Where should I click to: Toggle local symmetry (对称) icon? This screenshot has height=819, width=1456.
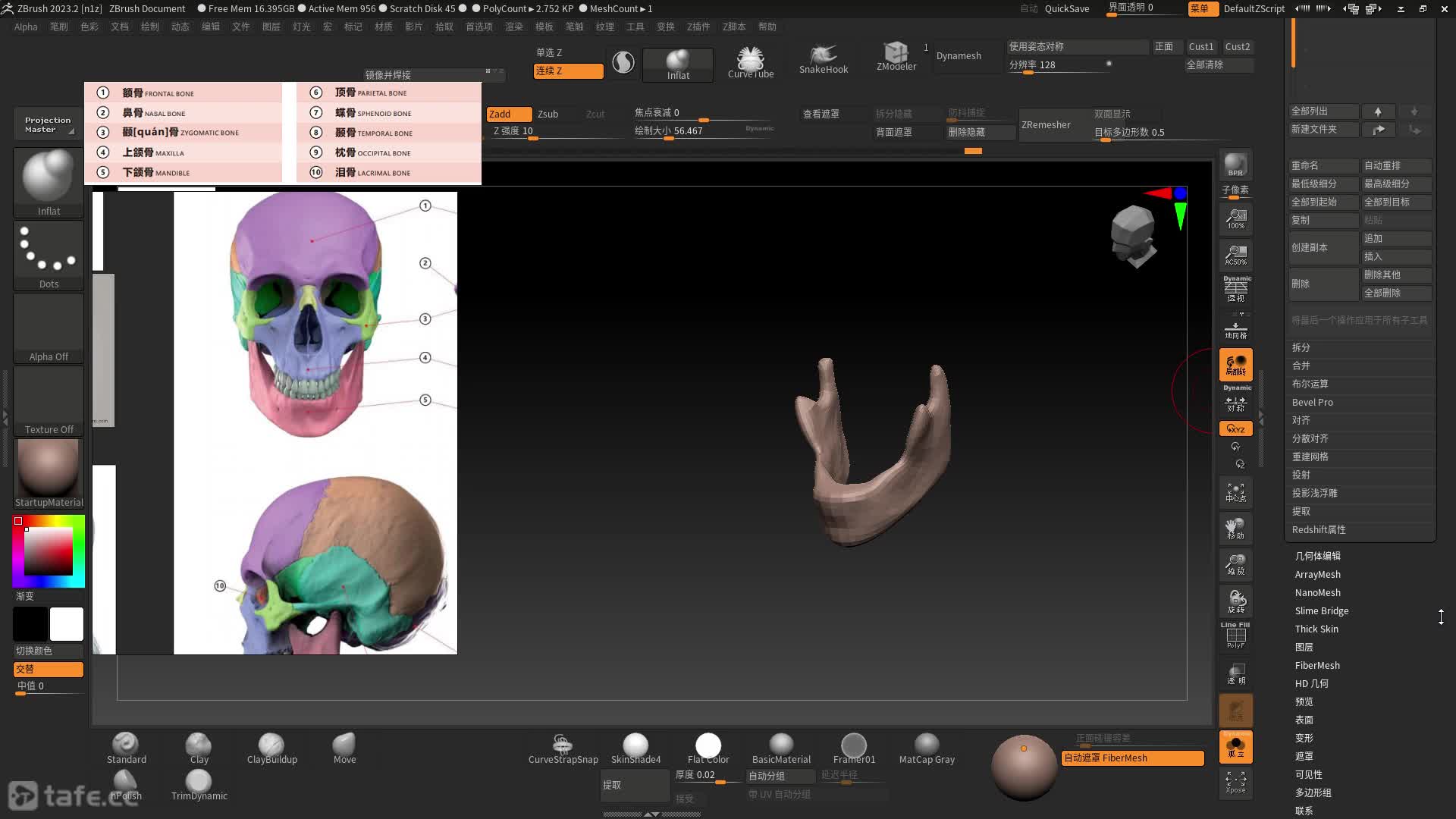tap(1235, 400)
